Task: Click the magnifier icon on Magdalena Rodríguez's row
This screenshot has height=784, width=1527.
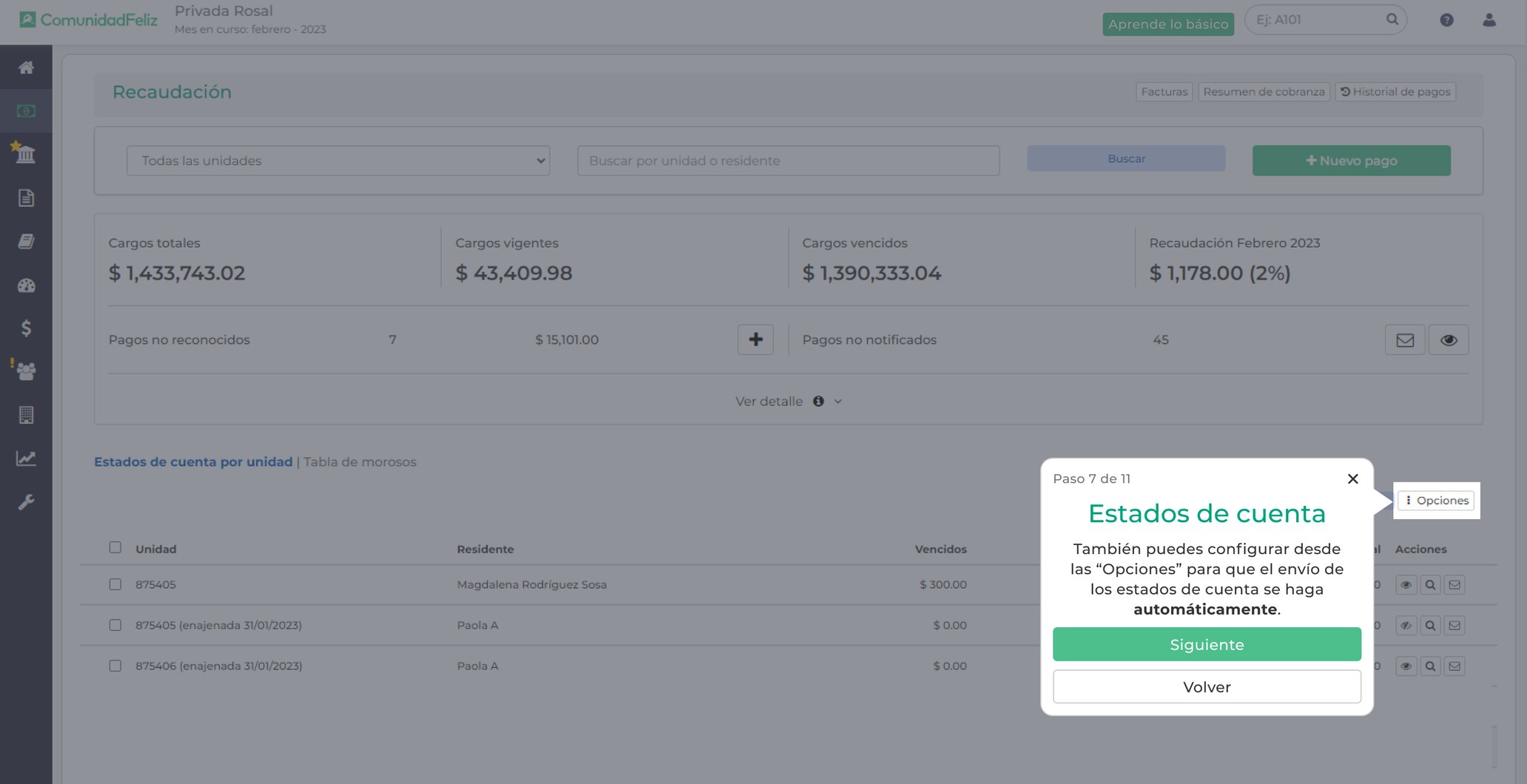Action: coord(1430,584)
